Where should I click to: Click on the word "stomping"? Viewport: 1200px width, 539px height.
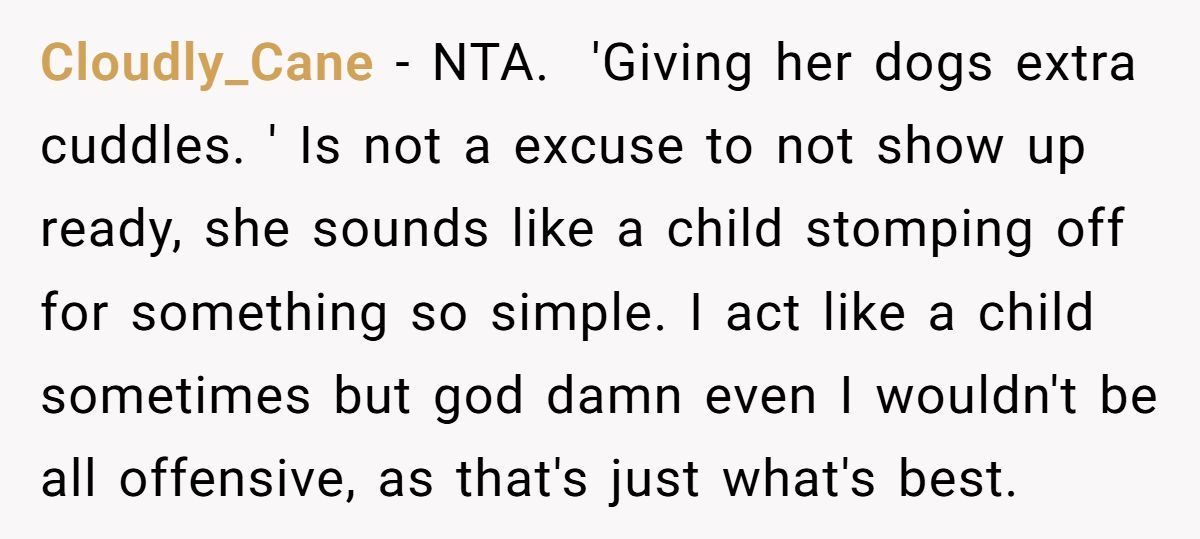[928, 231]
